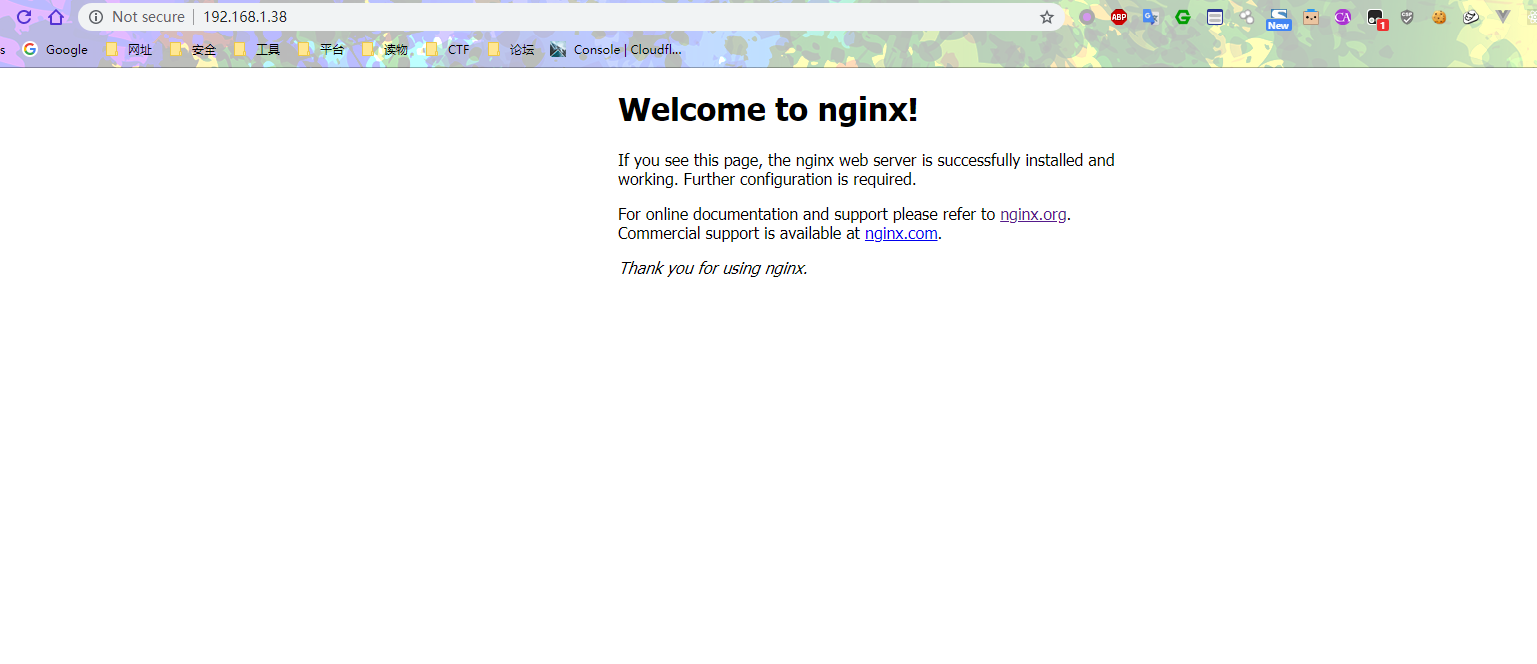The width and height of the screenshot is (1537, 664).
Task: Follow the nginx.com link
Action: 901,234
